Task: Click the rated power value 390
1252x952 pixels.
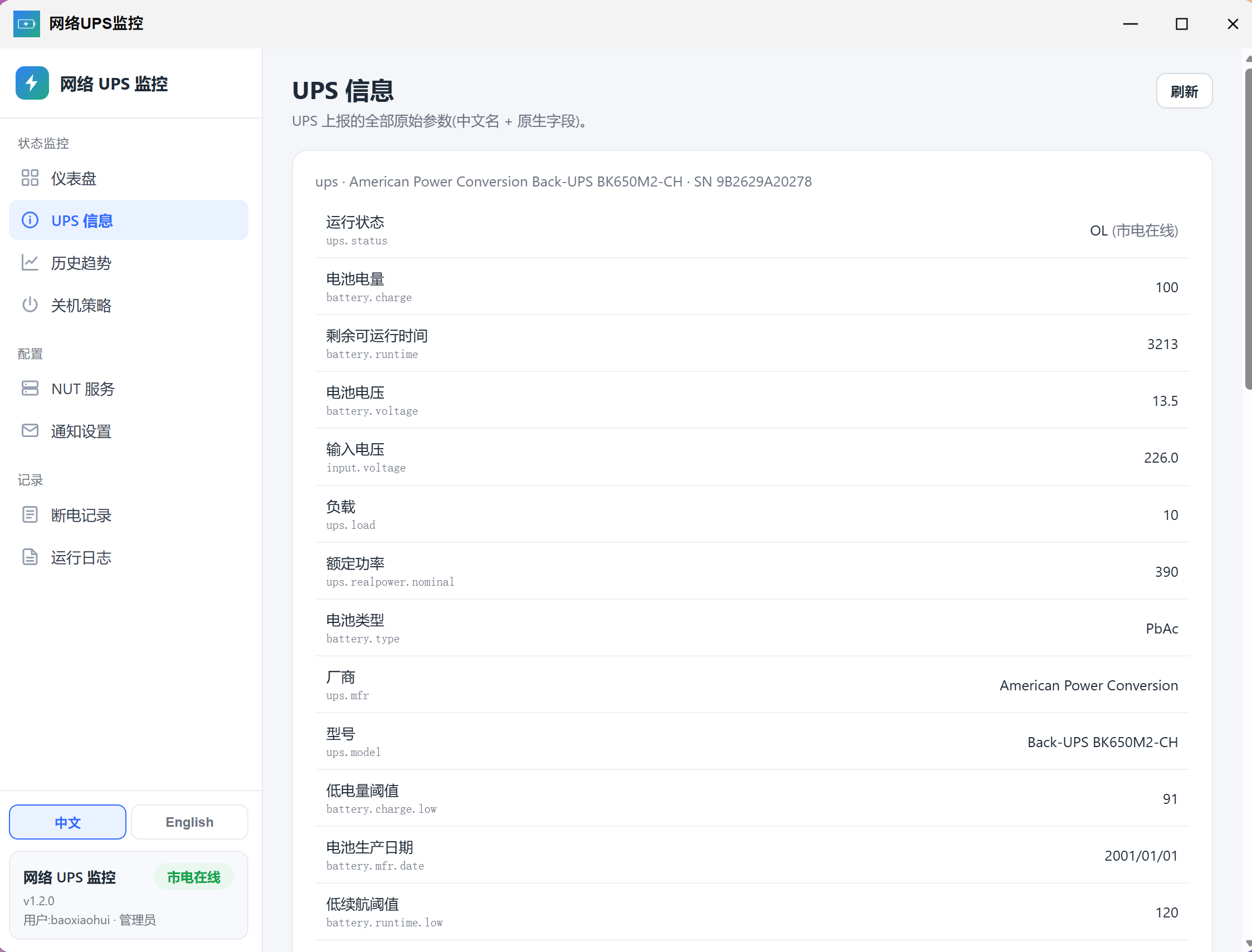Action: tap(1166, 571)
